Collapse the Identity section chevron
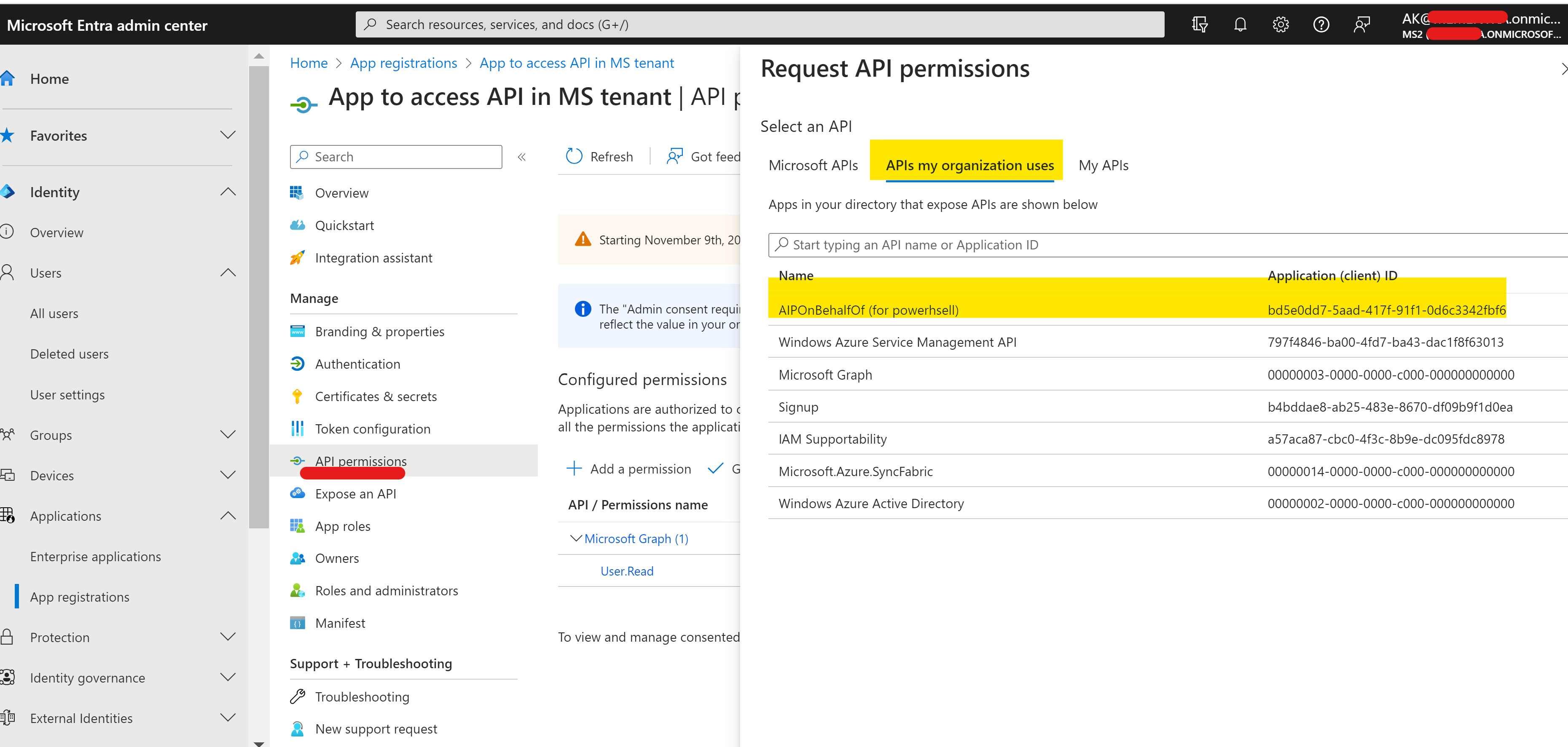1568x747 pixels. coord(228,192)
